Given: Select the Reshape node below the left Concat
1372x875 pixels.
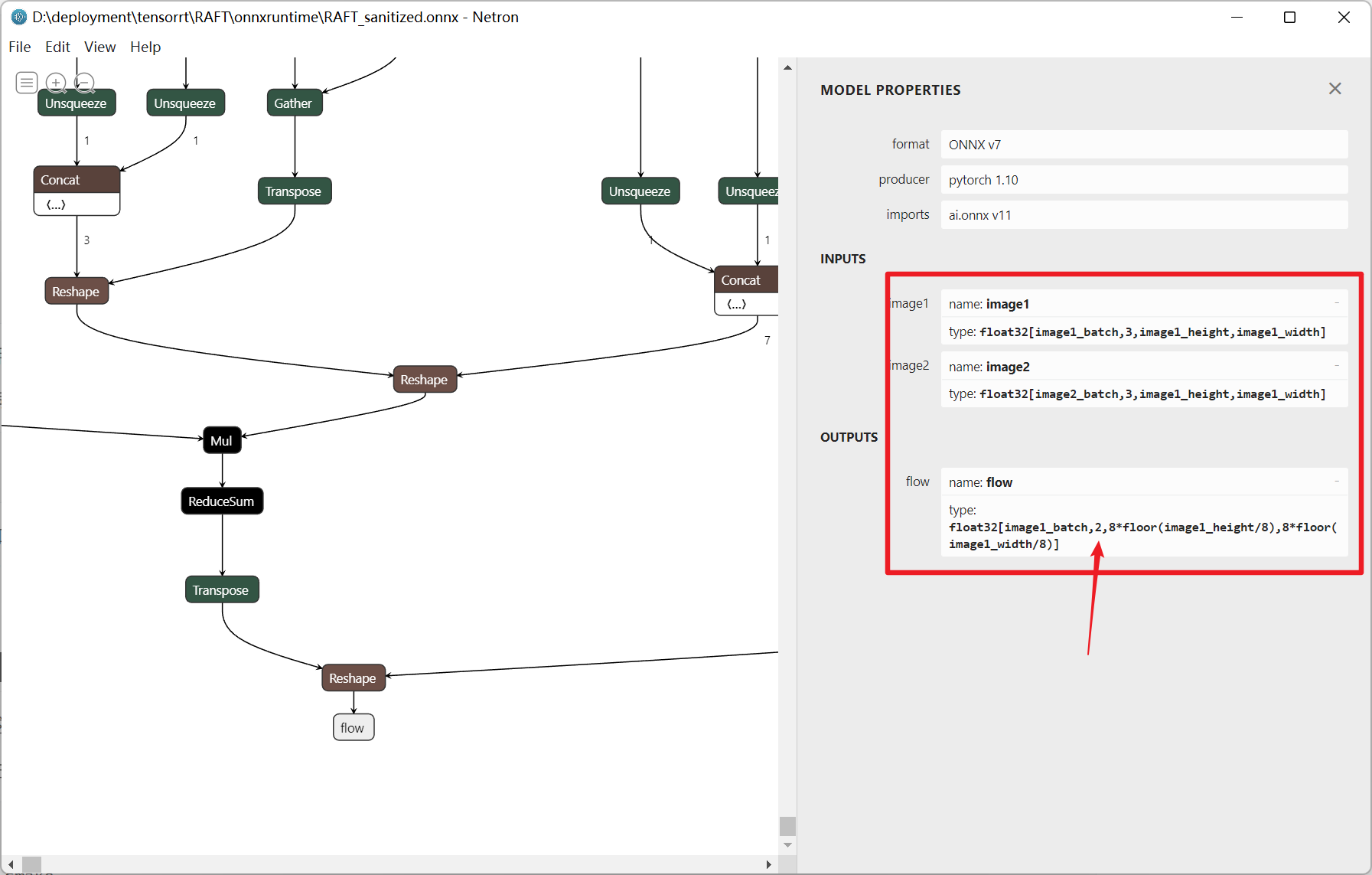Looking at the screenshot, I should 77,291.
